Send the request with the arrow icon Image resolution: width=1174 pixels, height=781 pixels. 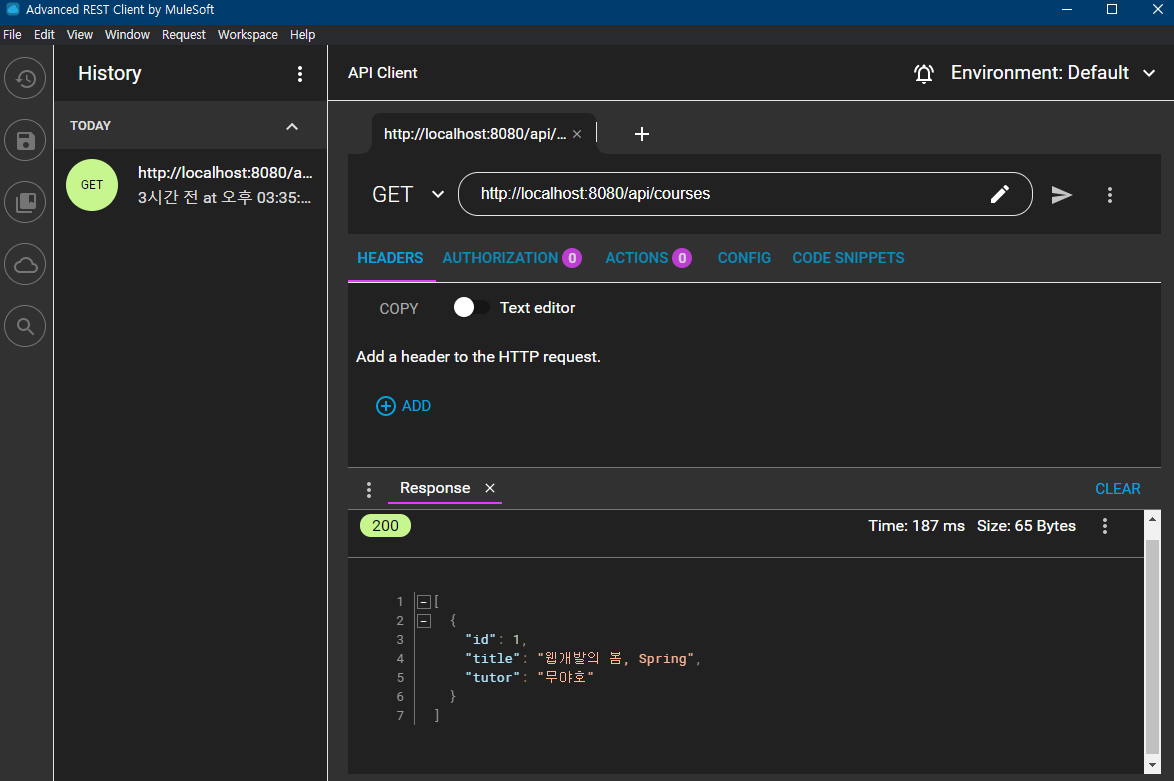click(1062, 195)
